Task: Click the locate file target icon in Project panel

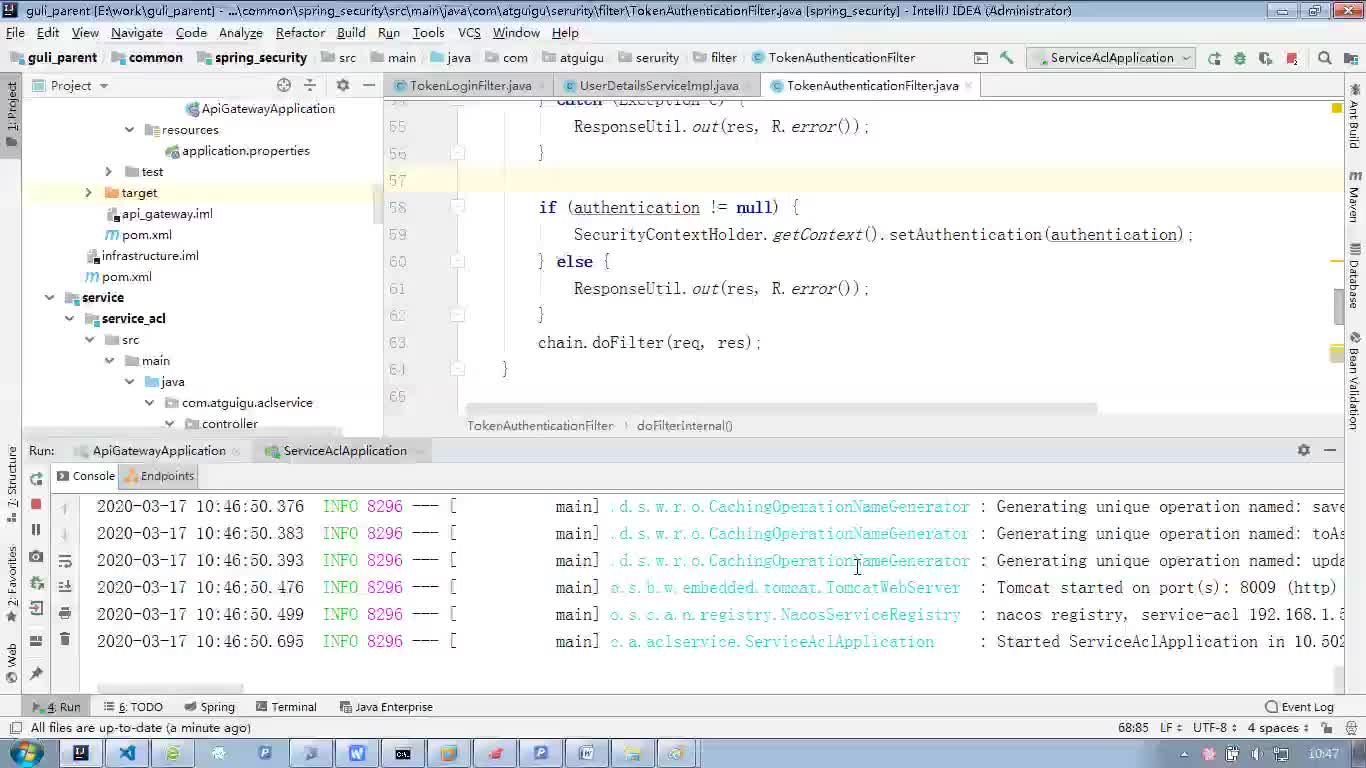Action: 284,86
